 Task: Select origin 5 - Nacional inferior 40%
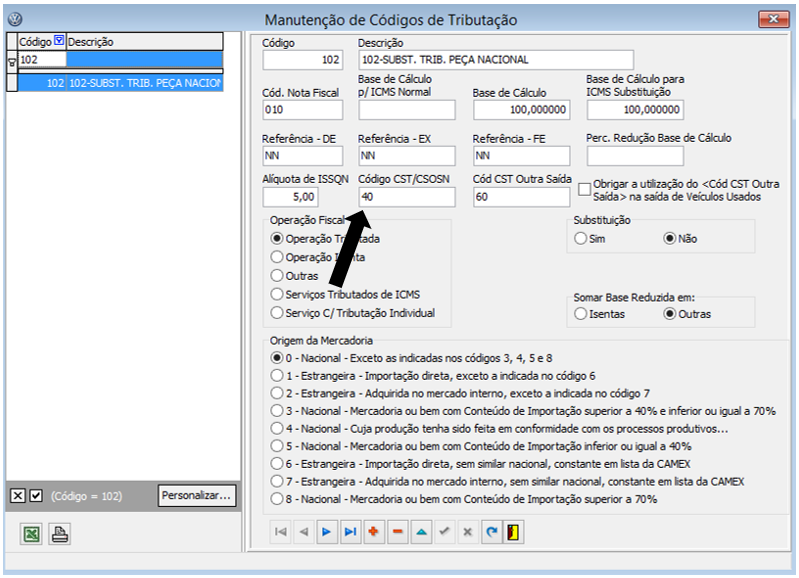coord(277,446)
